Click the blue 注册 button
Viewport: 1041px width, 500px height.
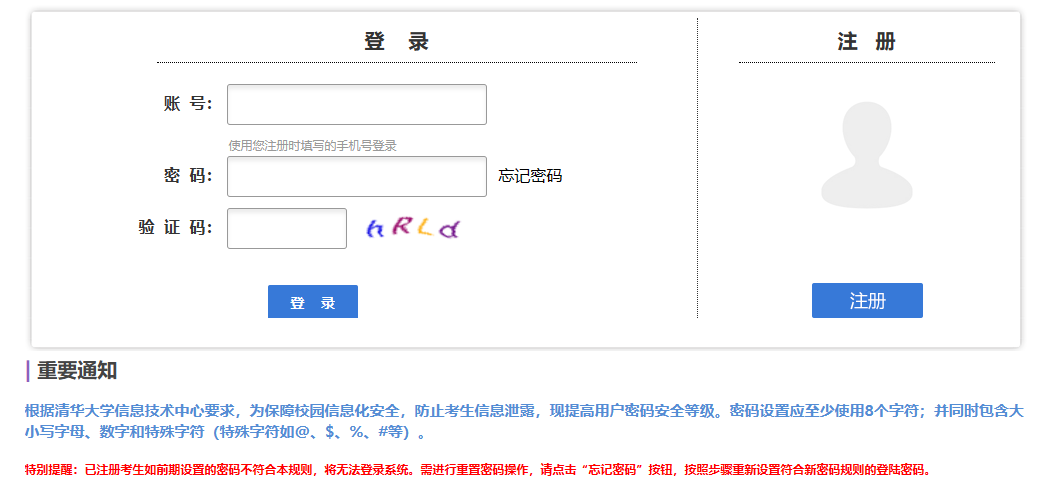(867, 301)
